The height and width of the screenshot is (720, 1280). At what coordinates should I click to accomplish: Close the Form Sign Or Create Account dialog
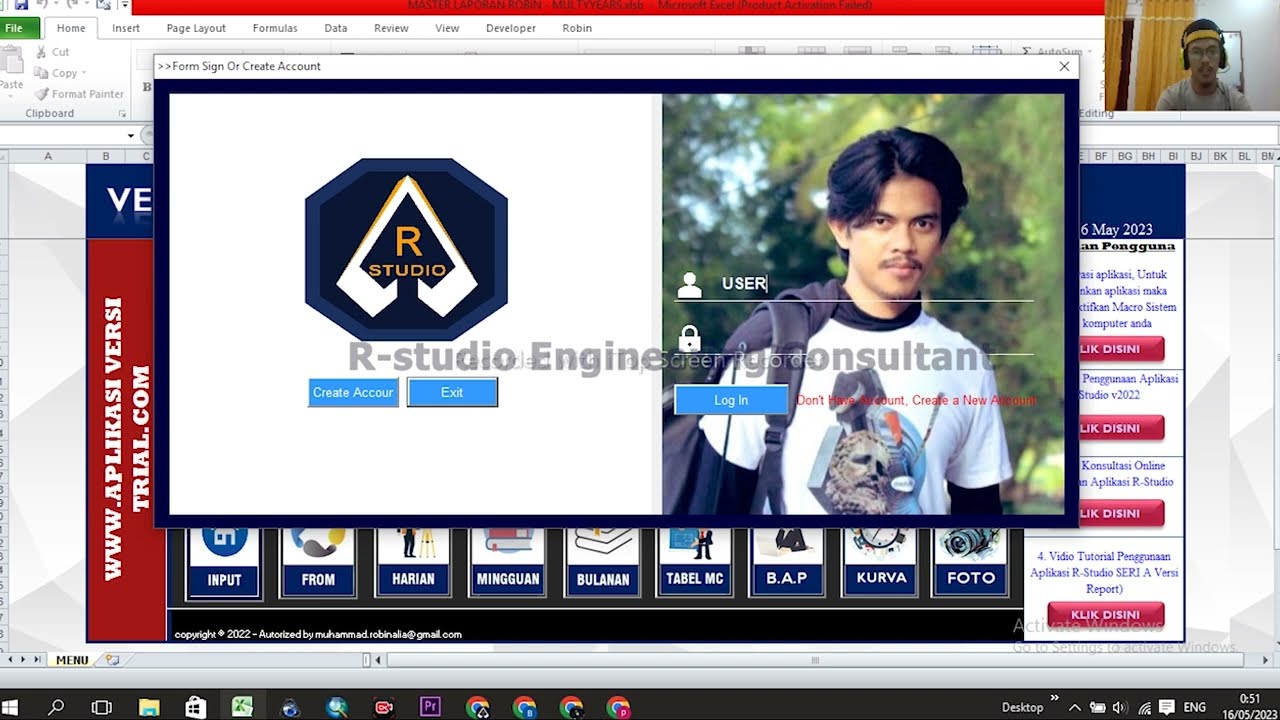1064,66
